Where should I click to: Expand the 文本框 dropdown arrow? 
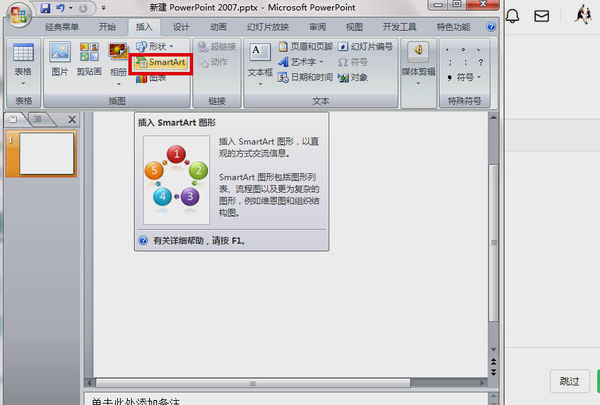(260, 83)
